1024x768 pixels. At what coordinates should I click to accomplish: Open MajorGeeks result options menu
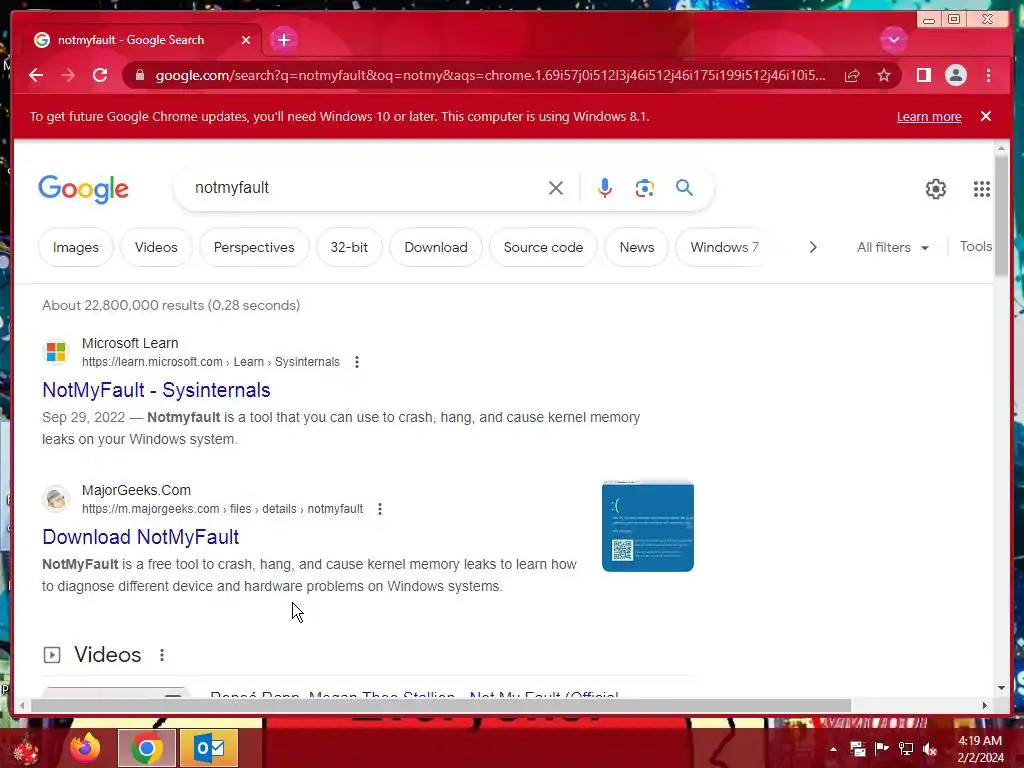point(379,509)
